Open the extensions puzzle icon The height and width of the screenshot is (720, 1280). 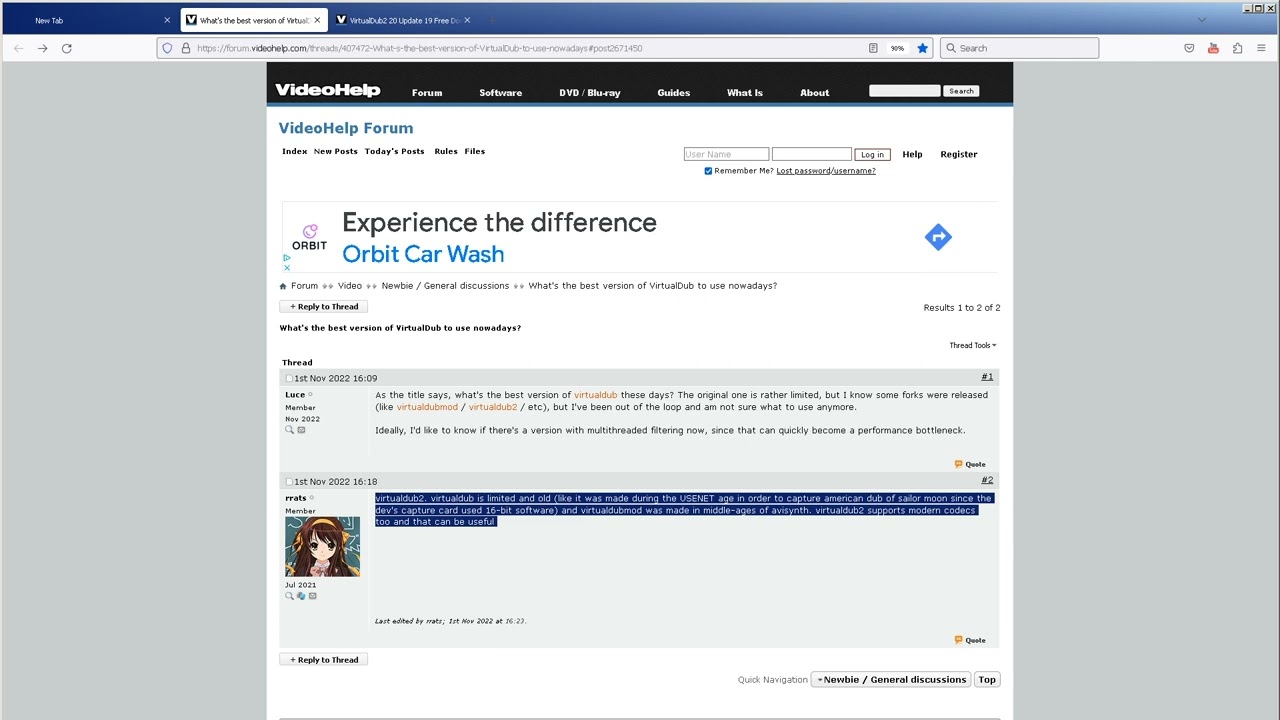[1237, 48]
